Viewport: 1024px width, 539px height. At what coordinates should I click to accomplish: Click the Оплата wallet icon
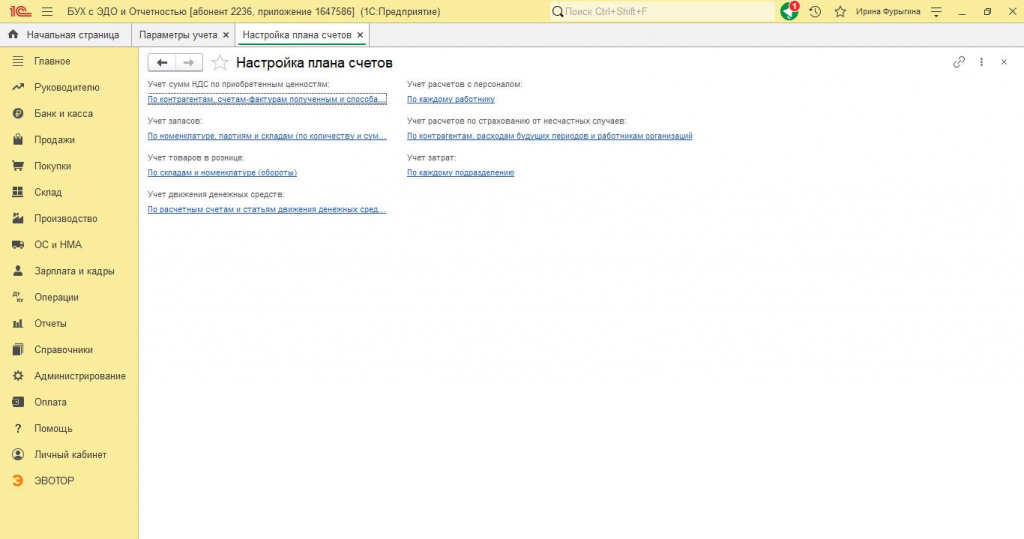click(x=18, y=402)
